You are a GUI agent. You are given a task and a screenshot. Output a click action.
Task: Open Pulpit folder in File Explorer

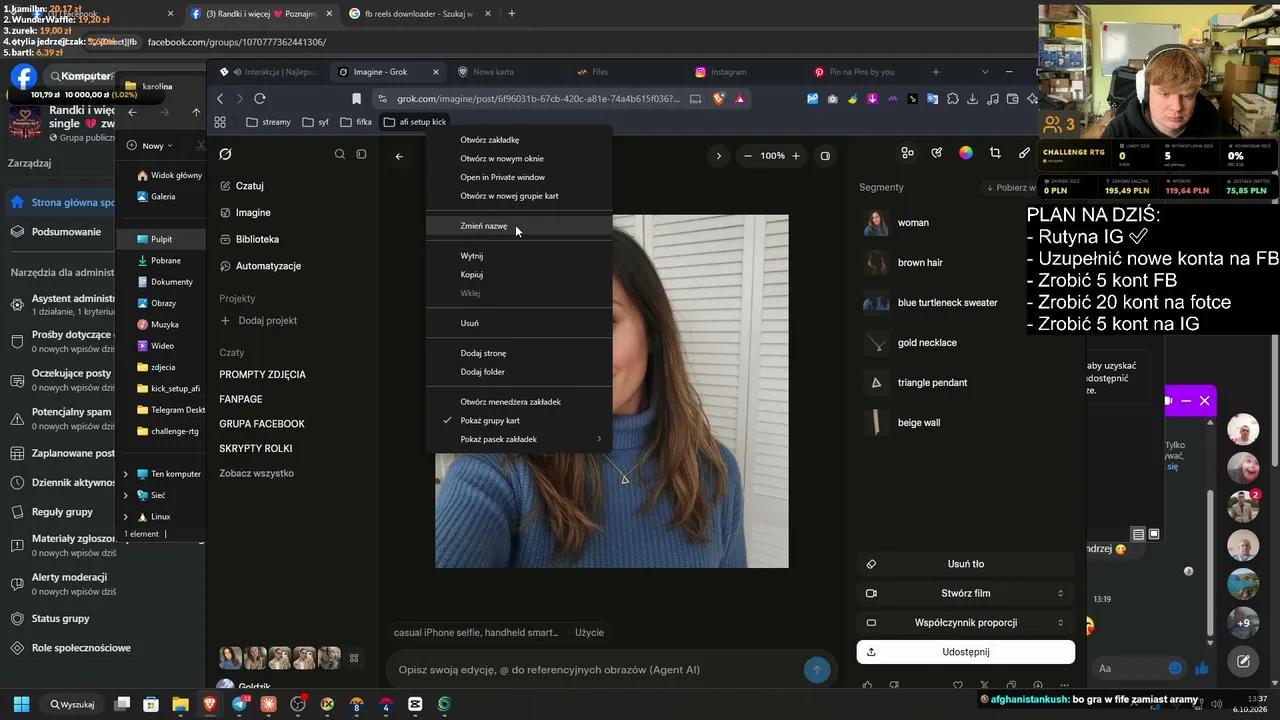coord(161,240)
